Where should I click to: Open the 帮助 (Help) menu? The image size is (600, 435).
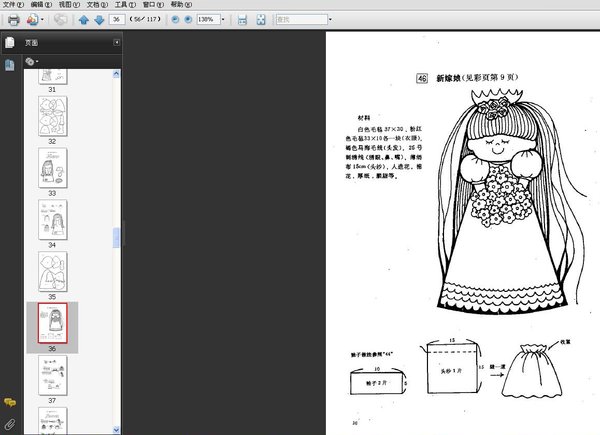(181, 5)
